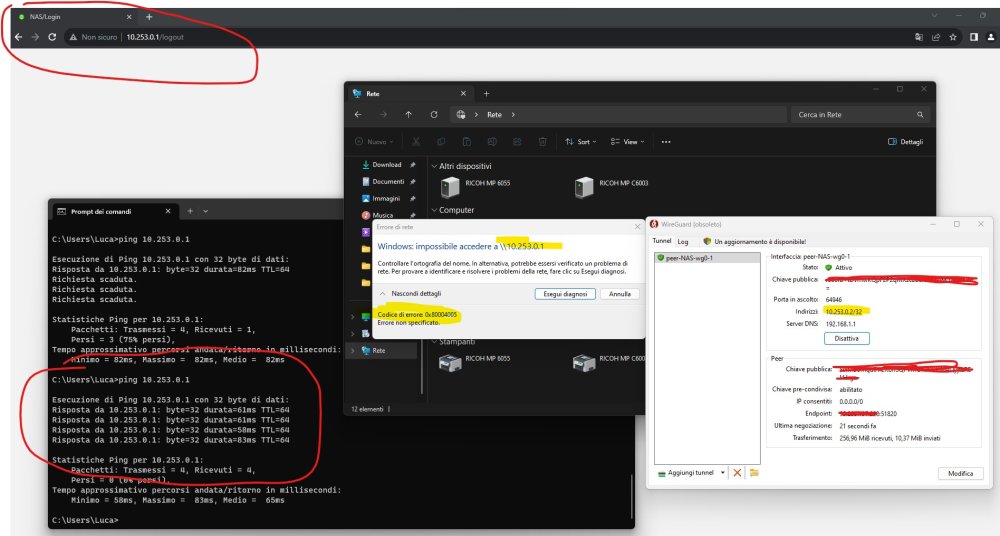Viewport: 1000px width, 536px height.
Task: Select RICOH MP 6055 under Altri dispositivi
Action: coord(475,186)
